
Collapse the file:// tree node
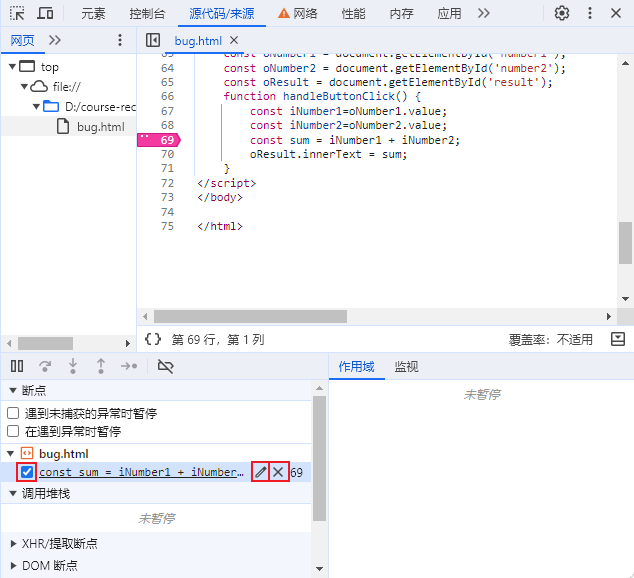pos(24,86)
